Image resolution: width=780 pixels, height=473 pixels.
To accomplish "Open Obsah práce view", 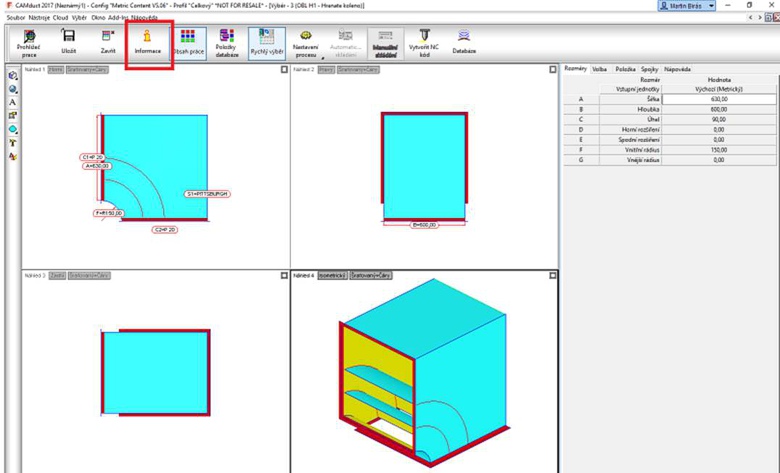I will click(189, 41).
